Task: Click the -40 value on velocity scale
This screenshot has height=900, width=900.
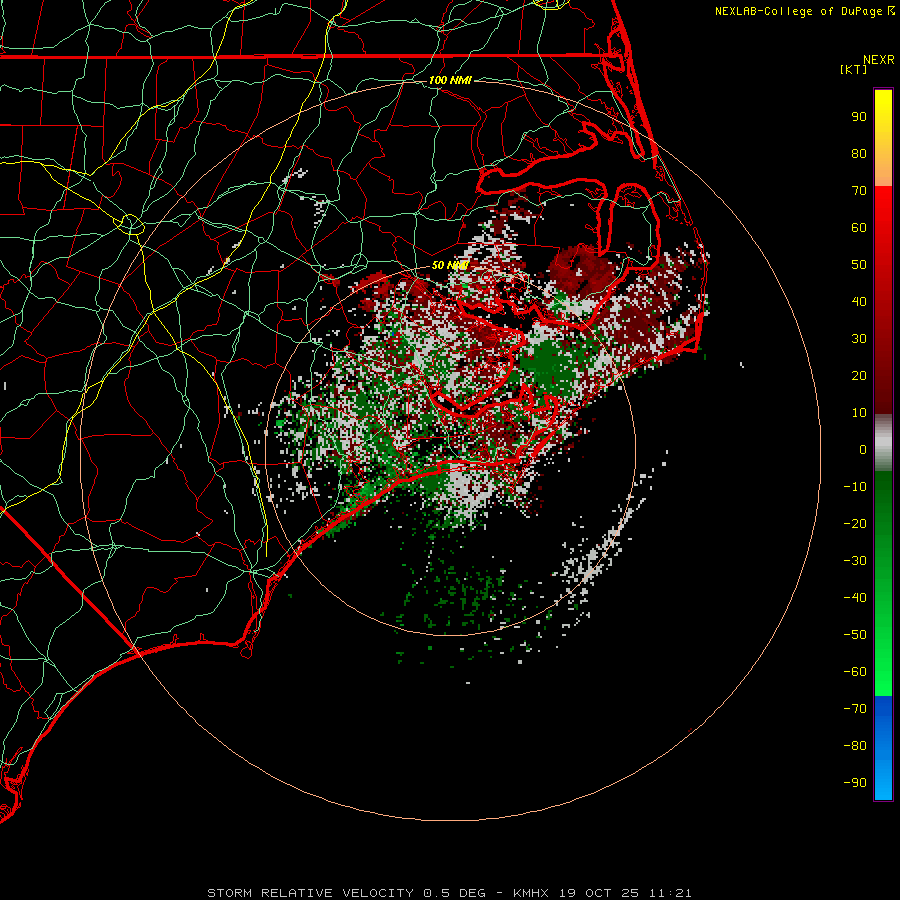Action: tap(855, 598)
